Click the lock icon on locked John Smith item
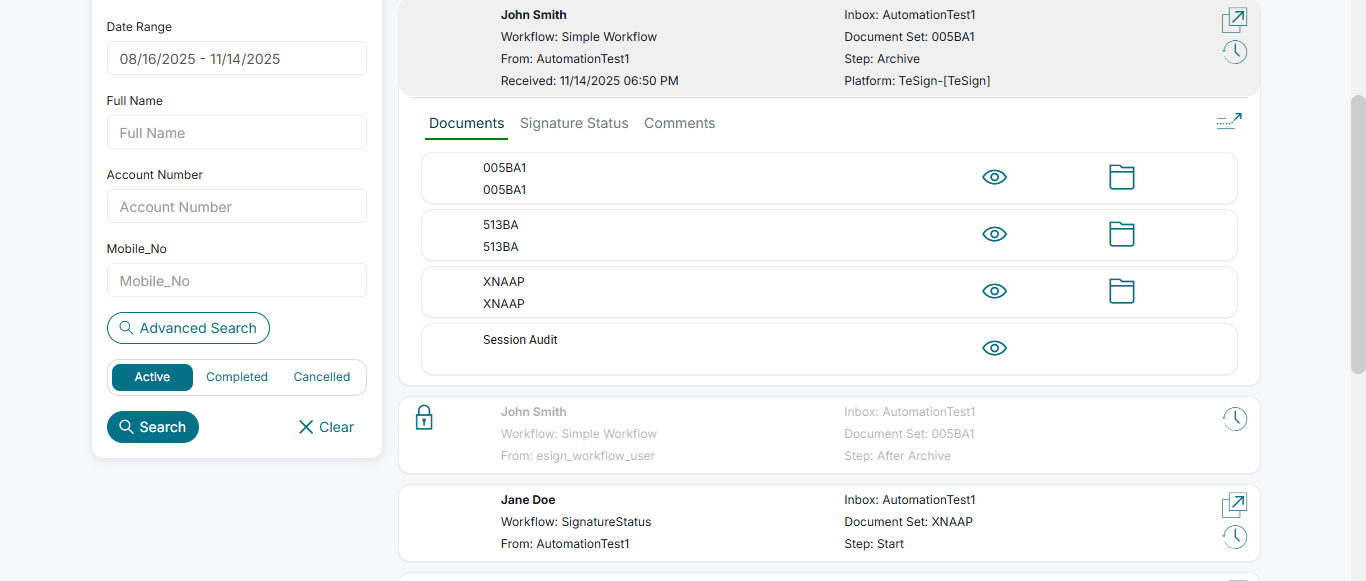This screenshot has width=1366, height=581. (424, 418)
